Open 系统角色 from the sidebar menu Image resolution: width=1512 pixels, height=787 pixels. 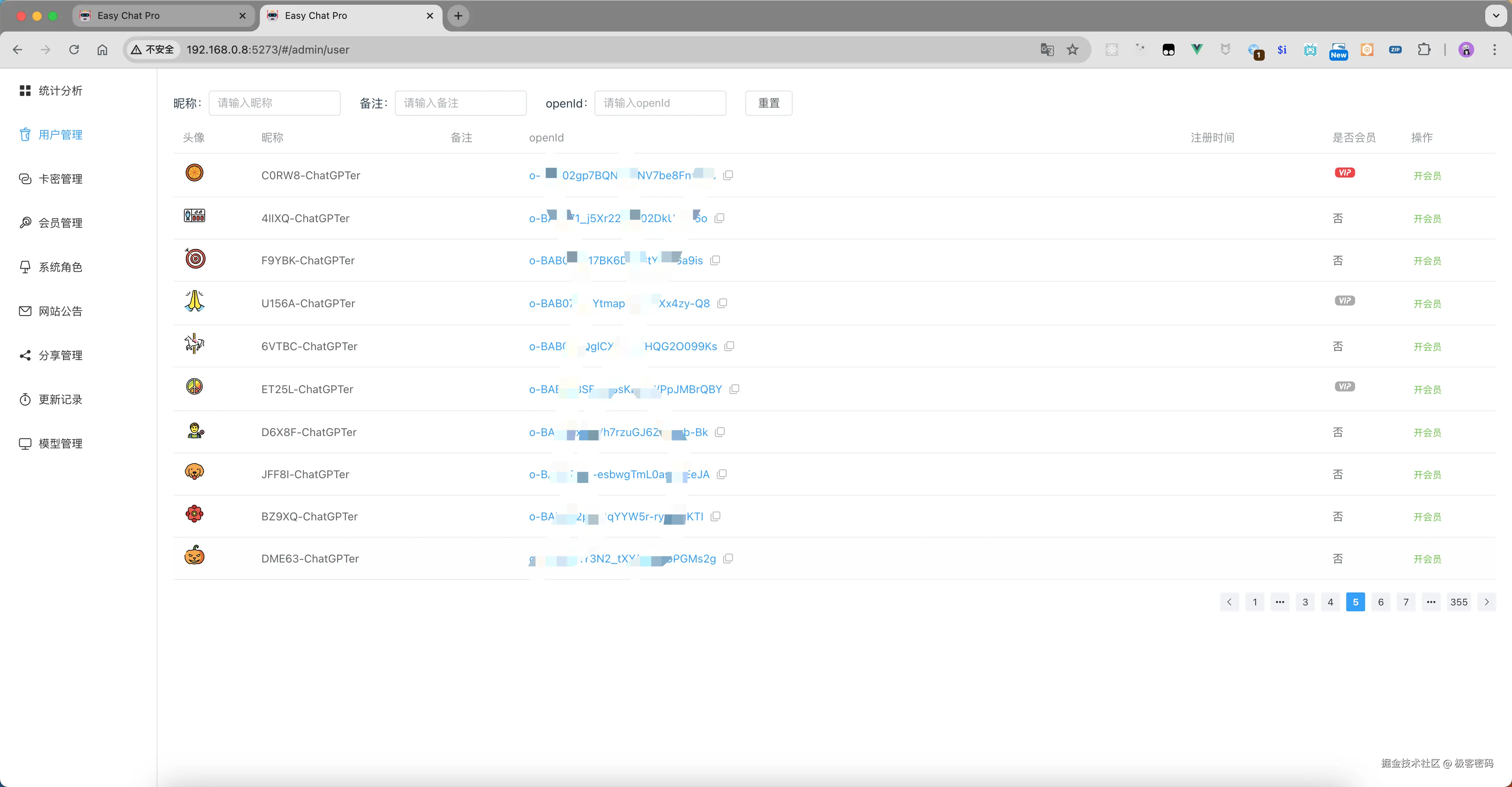(x=60, y=267)
